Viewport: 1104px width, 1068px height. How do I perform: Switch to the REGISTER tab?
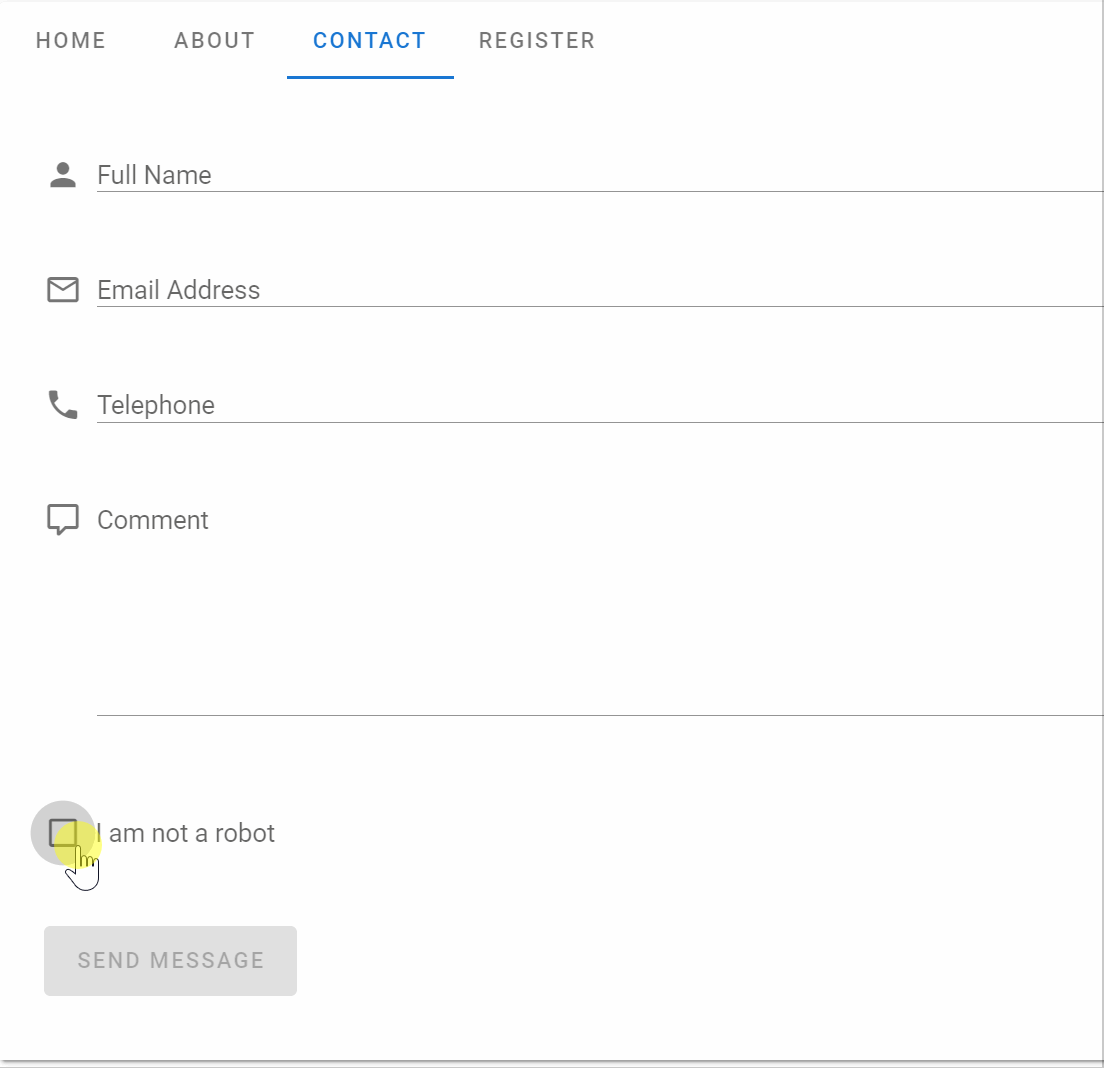point(537,41)
